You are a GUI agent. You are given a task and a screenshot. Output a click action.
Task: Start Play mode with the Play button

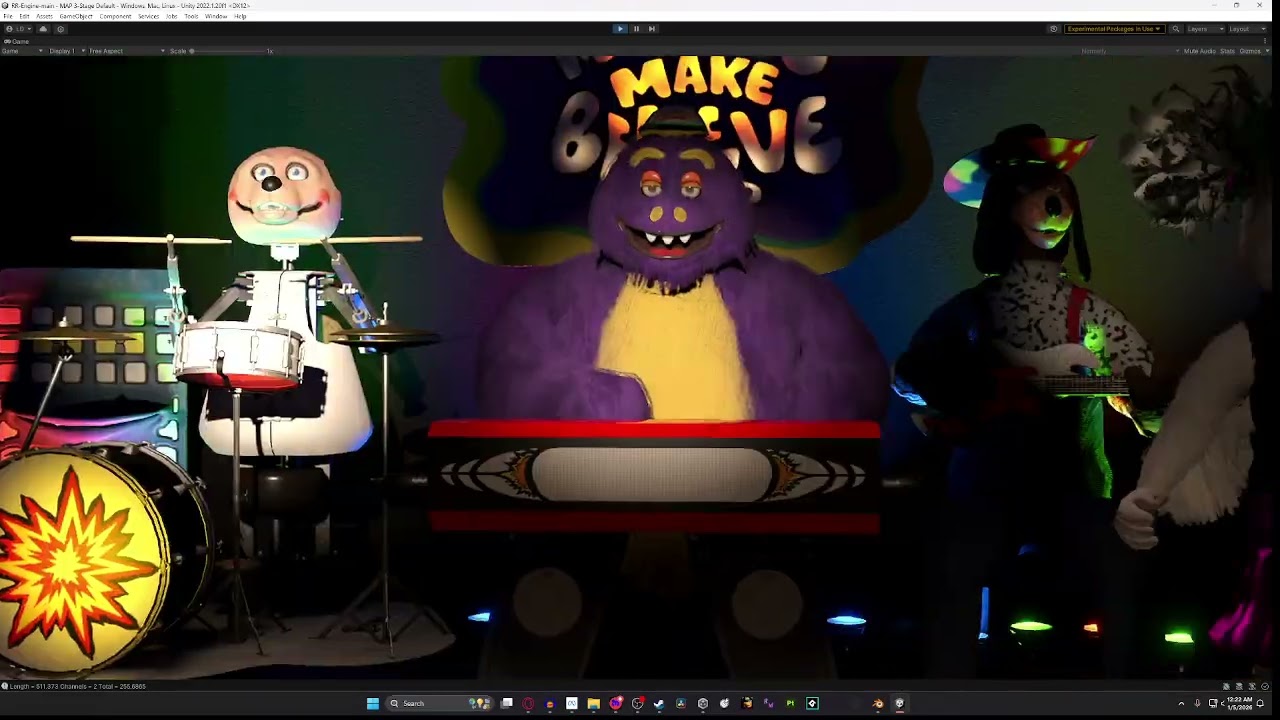tap(620, 29)
